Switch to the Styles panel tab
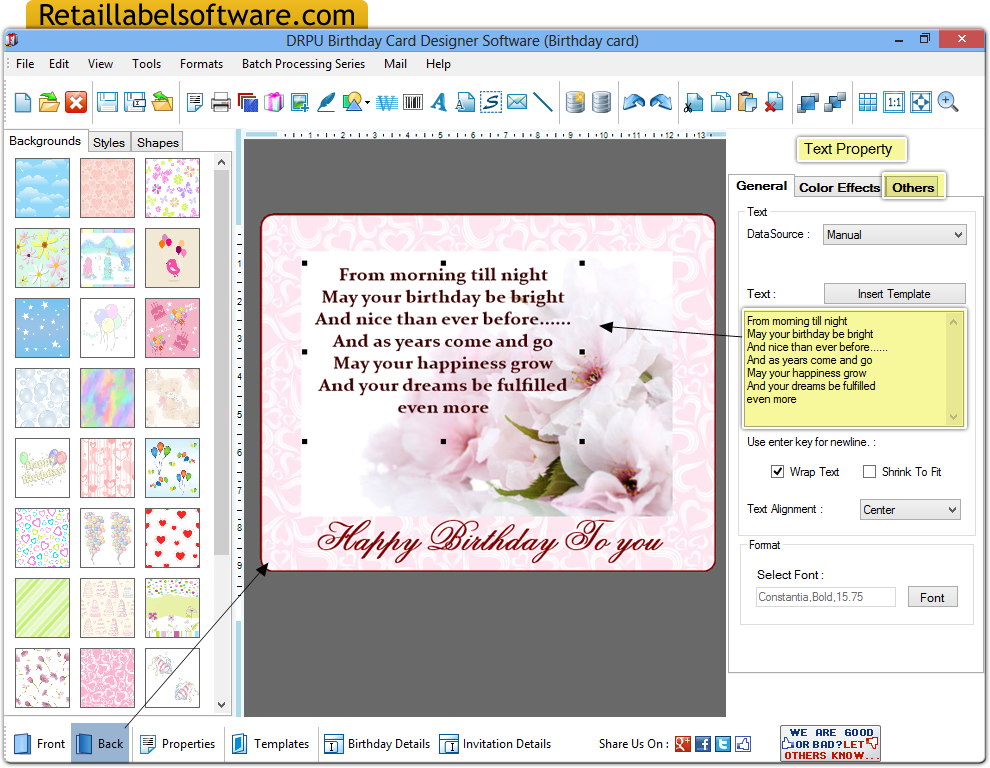Screen dimensions: 990x768 (108, 142)
